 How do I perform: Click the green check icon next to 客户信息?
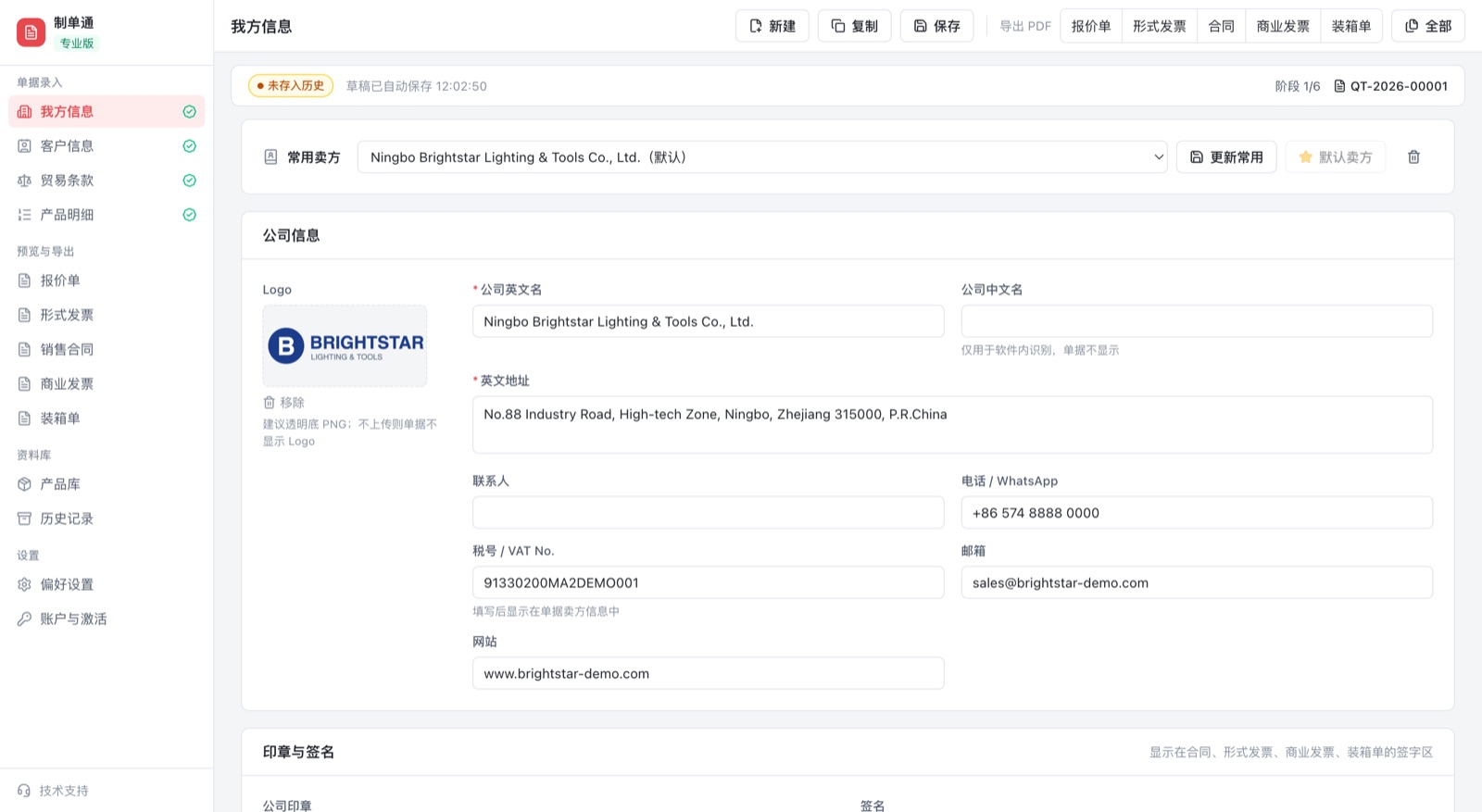(189, 146)
